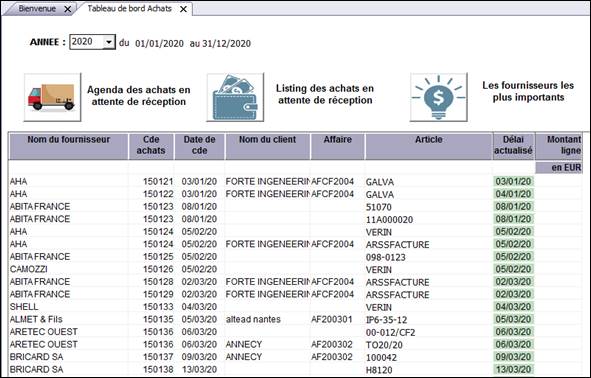This screenshot has width=591, height=378.
Task: Click Listing des achats en attente de réception
Action: 325,94
